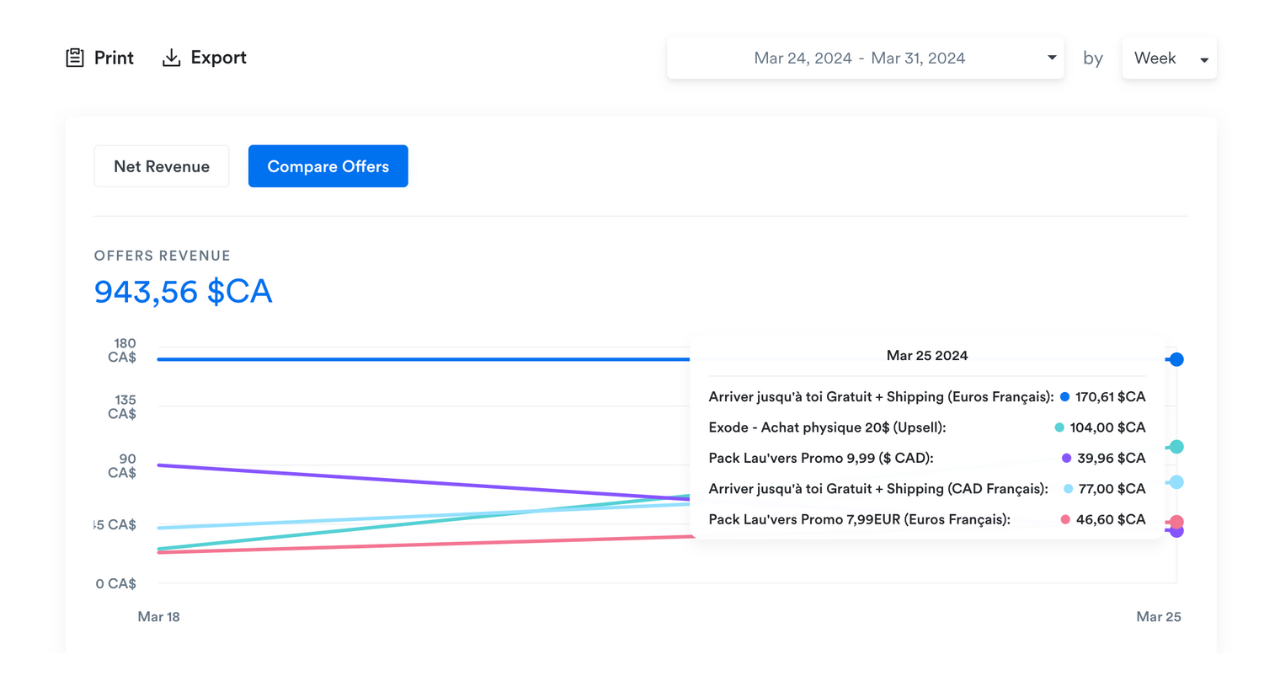Expand the date range caret arrow
The image size is (1280, 681).
coord(1052,58)
